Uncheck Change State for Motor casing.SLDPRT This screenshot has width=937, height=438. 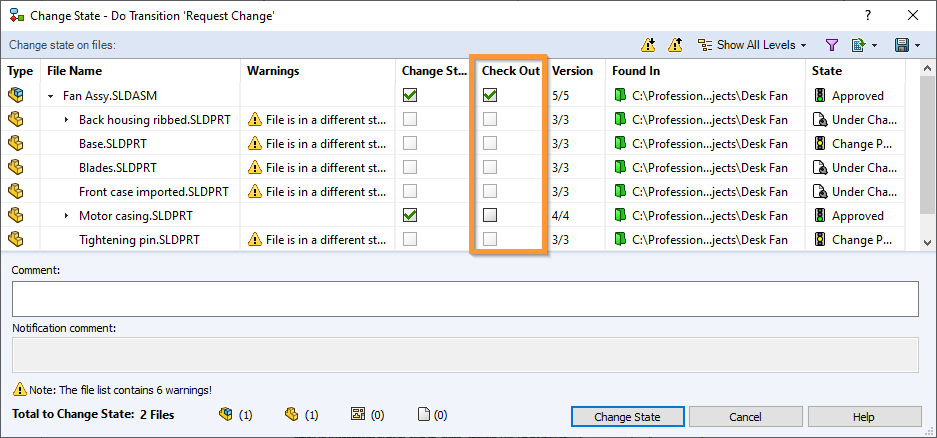[410, 215]
